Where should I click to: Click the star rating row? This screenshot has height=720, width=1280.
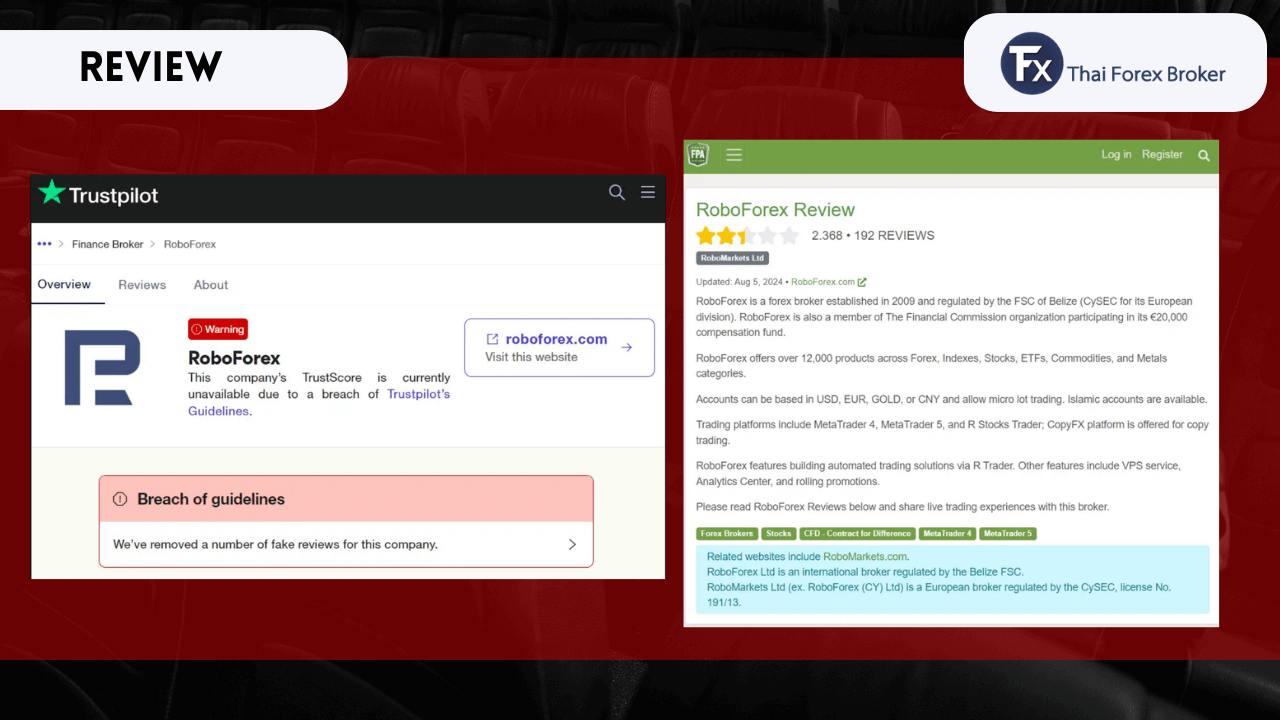747,236
